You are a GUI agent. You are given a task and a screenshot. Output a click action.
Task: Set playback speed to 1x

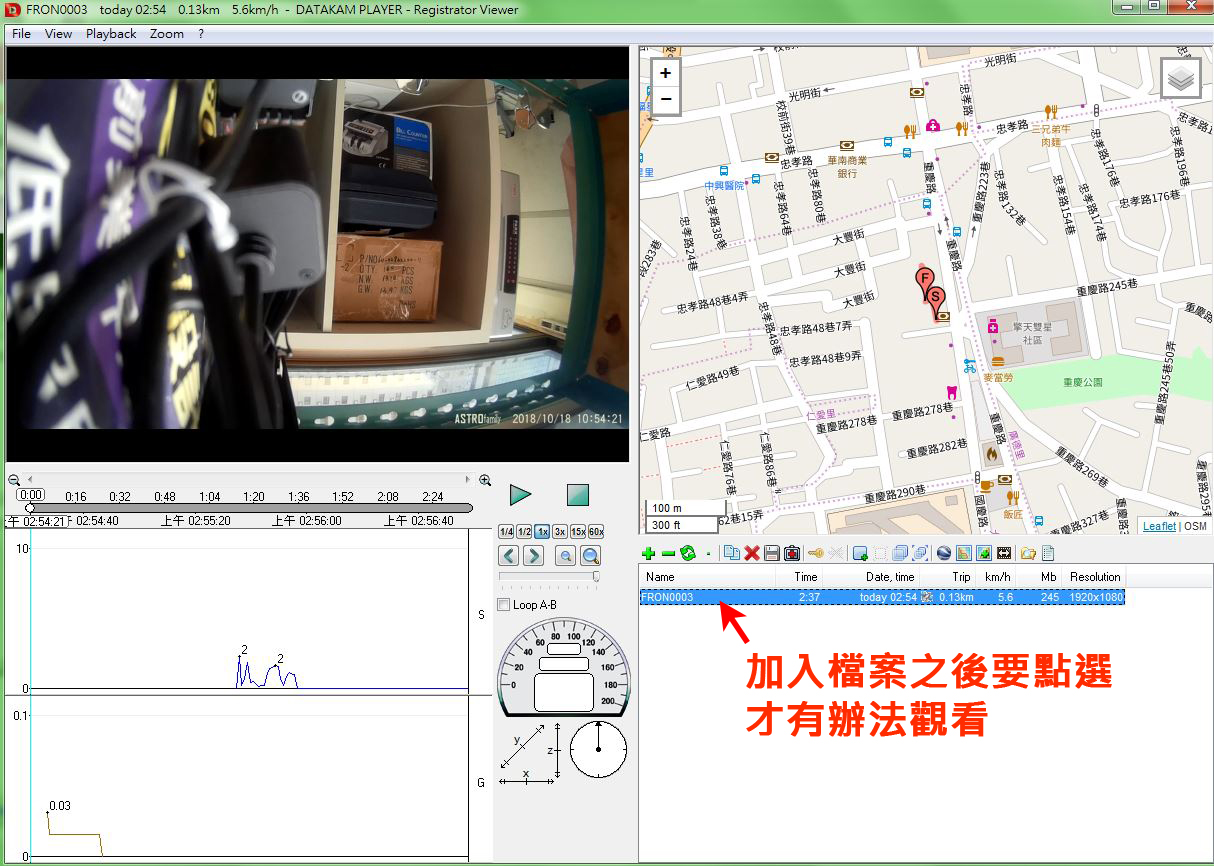pos(542,532)
